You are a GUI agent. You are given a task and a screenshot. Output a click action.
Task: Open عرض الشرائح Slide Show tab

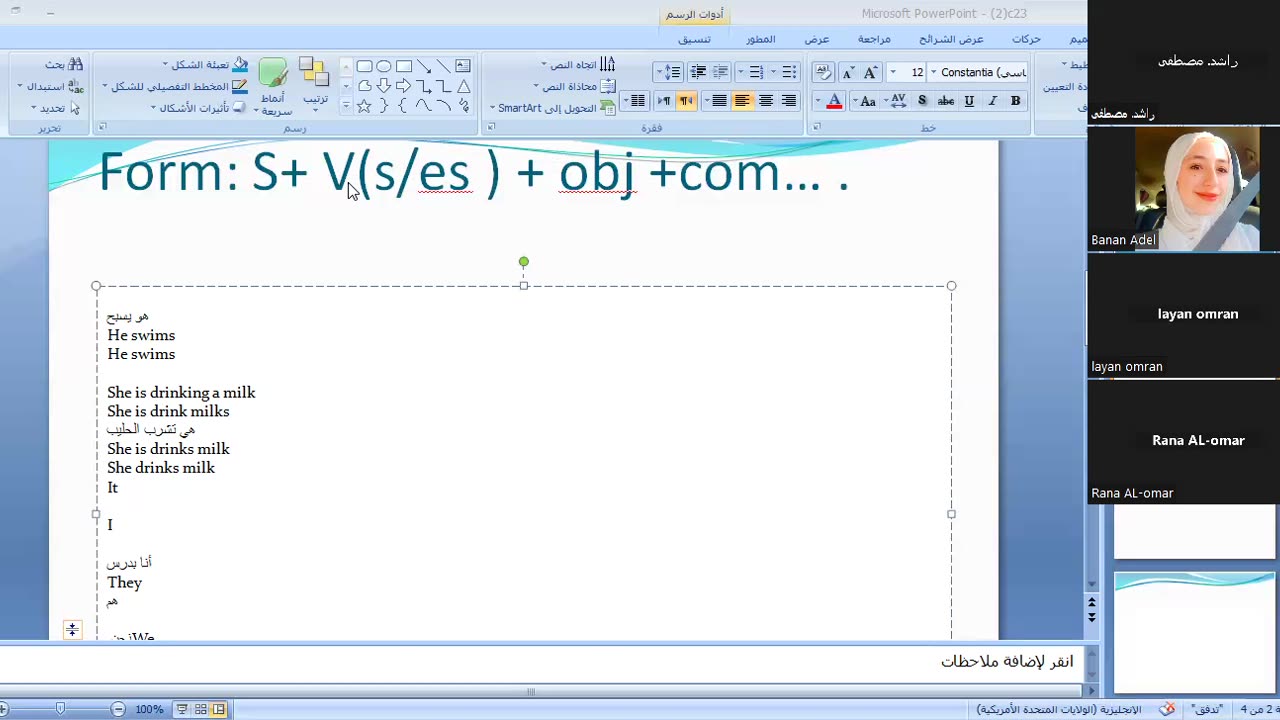point(951,39)
